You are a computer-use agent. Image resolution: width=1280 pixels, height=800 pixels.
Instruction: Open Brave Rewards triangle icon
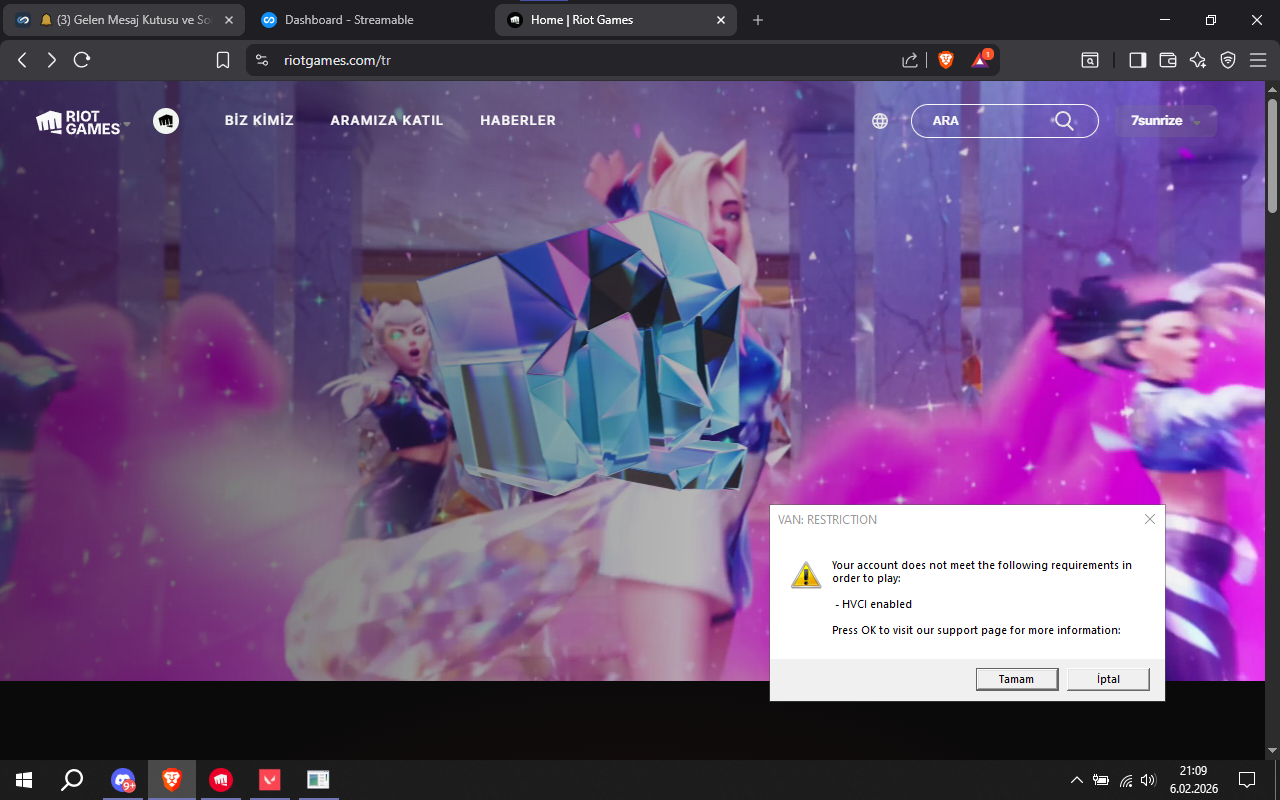click(x=980, y=60)
